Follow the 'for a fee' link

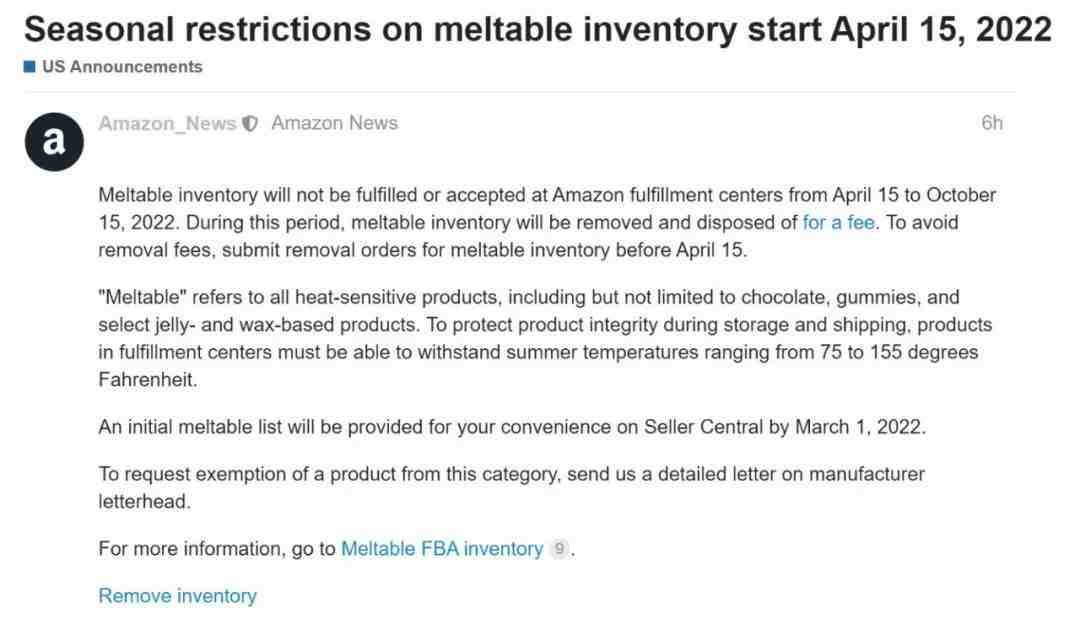click(x=838, y=222)
